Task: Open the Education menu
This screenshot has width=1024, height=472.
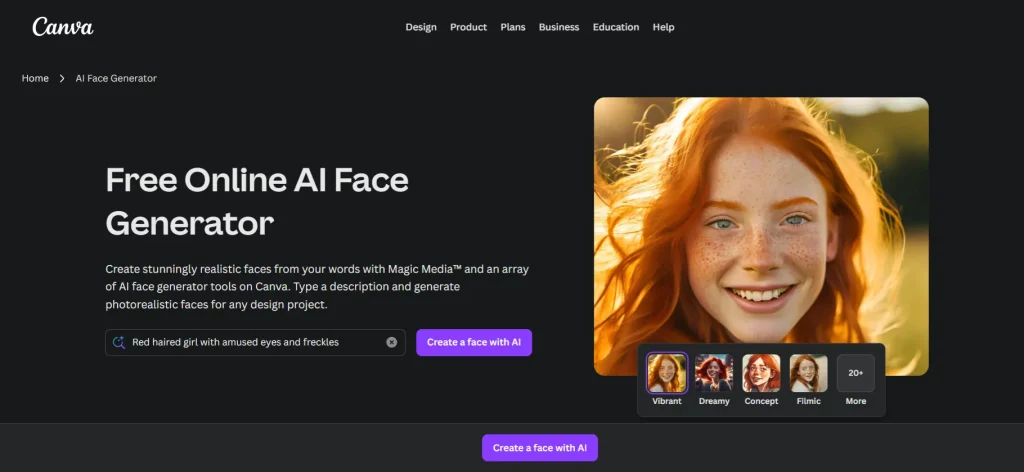Action: click(616, 27)
